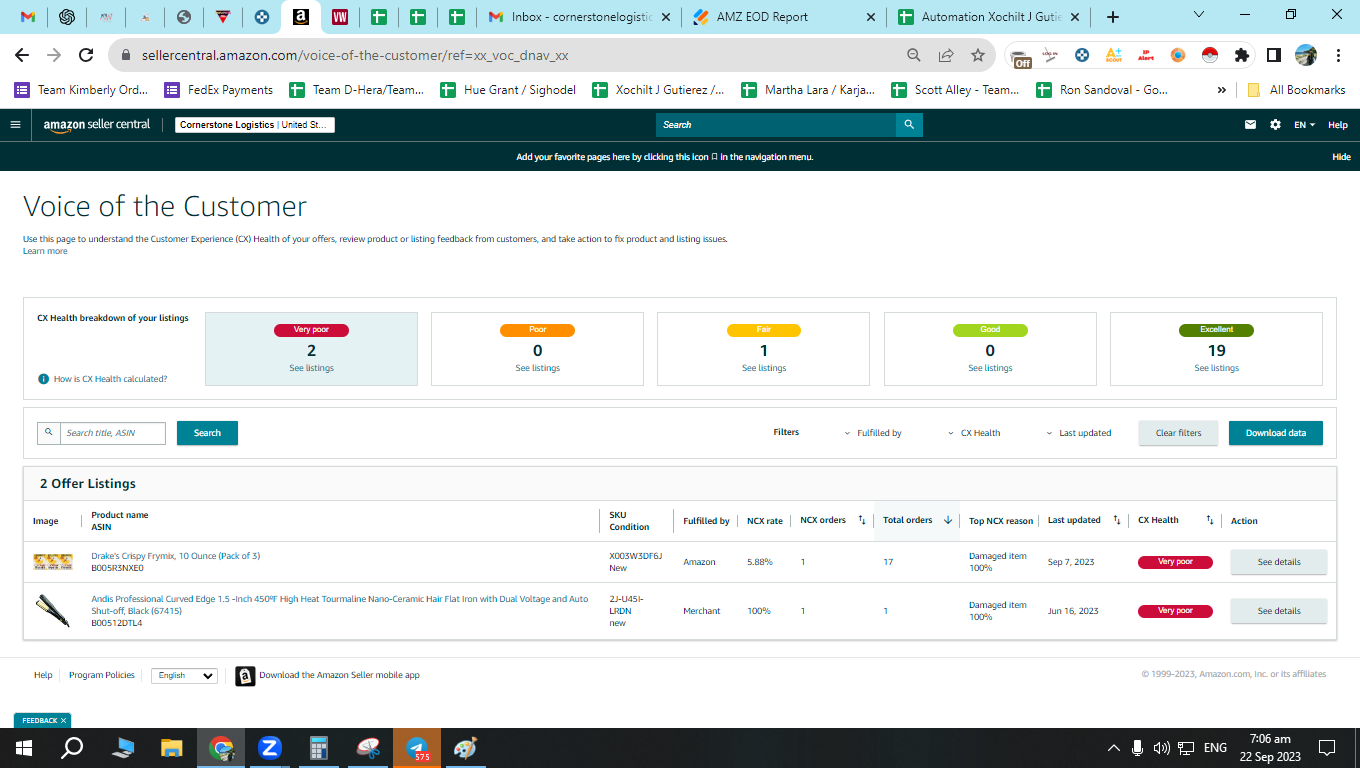The image size is (1360, 768).
Task: Click the Amazon app icon next to the mobile app link
Action: (245, 676)
